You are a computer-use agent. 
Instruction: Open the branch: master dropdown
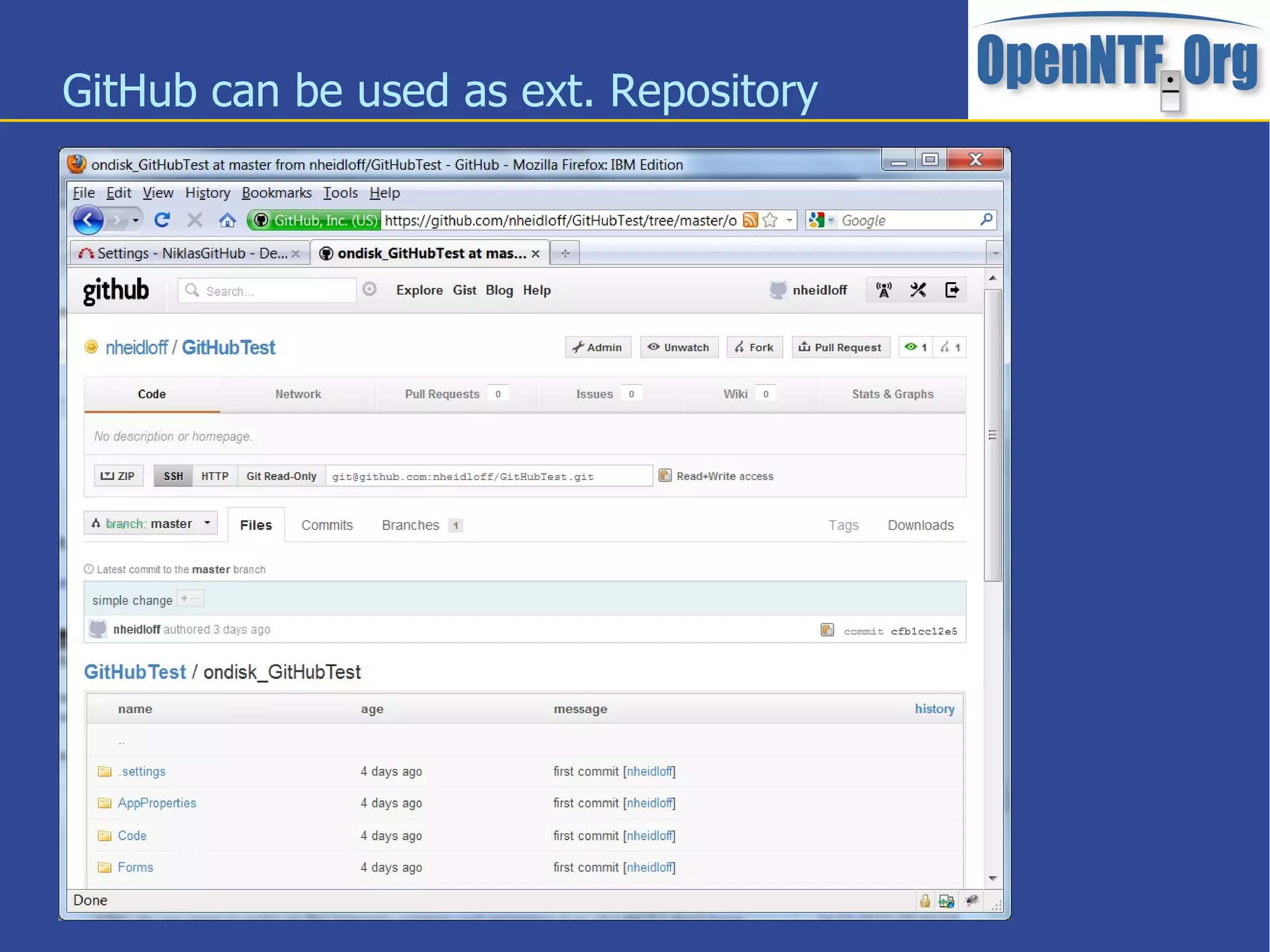(151, 523)
